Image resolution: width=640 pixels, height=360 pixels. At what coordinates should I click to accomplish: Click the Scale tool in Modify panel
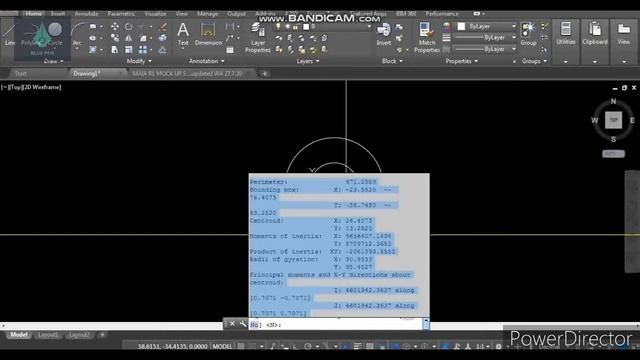pyautogui.click(x=129, y=50)
